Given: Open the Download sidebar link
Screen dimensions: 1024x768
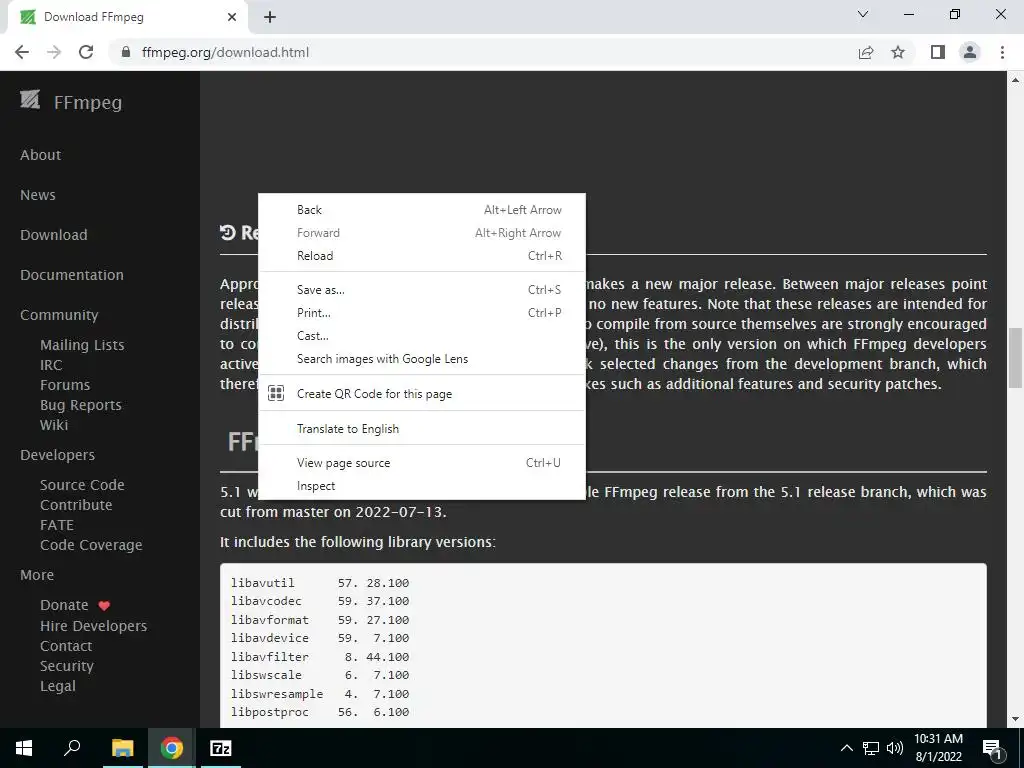Looking at the screenshot, I should [x=54, y=234].
